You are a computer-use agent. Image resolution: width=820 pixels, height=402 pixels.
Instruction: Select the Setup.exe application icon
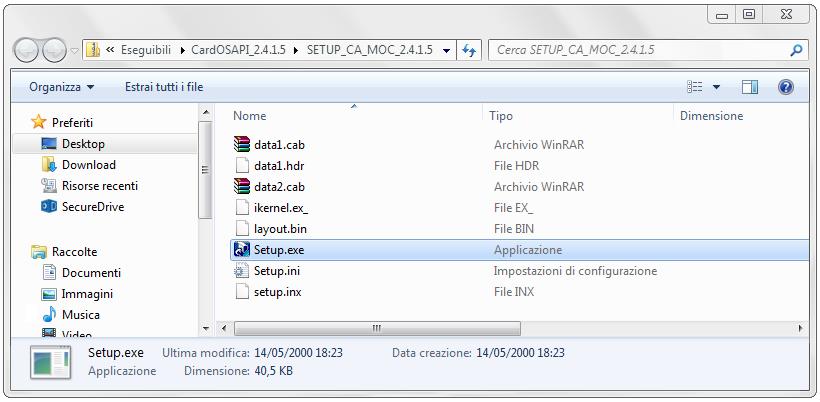(x=241, y=250)
